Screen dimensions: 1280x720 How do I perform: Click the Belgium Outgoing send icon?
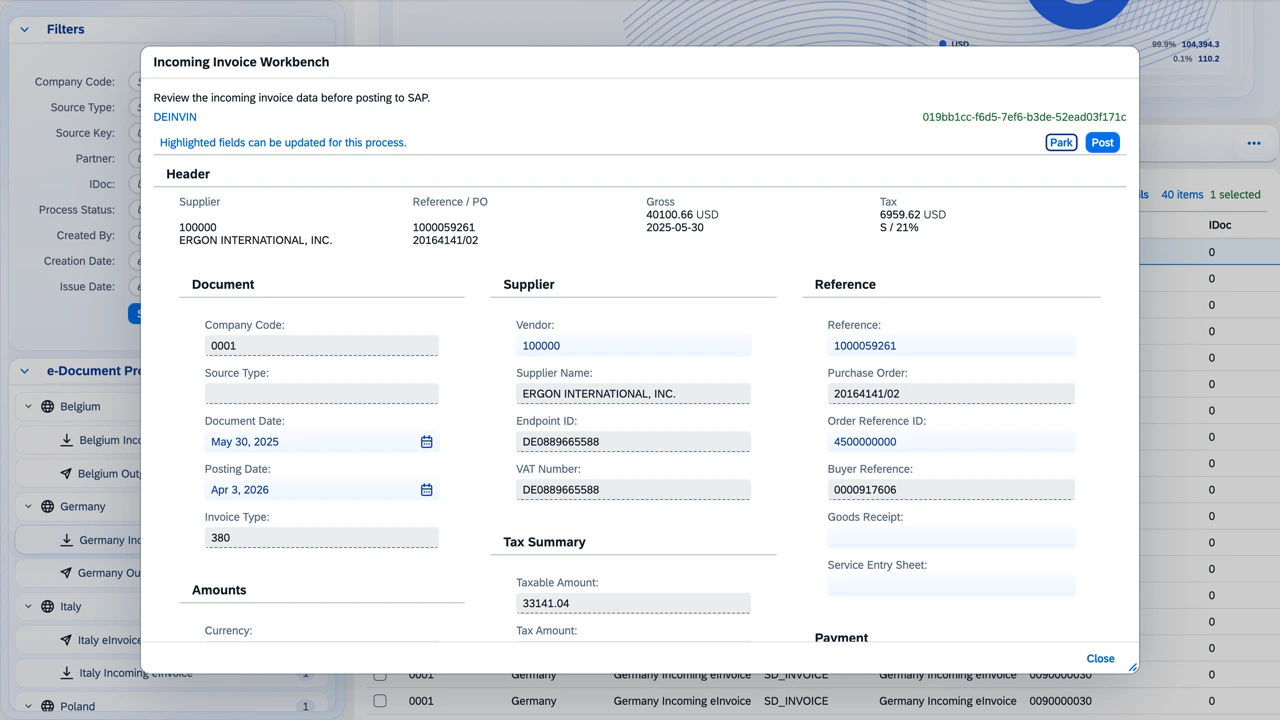(66, 473)
